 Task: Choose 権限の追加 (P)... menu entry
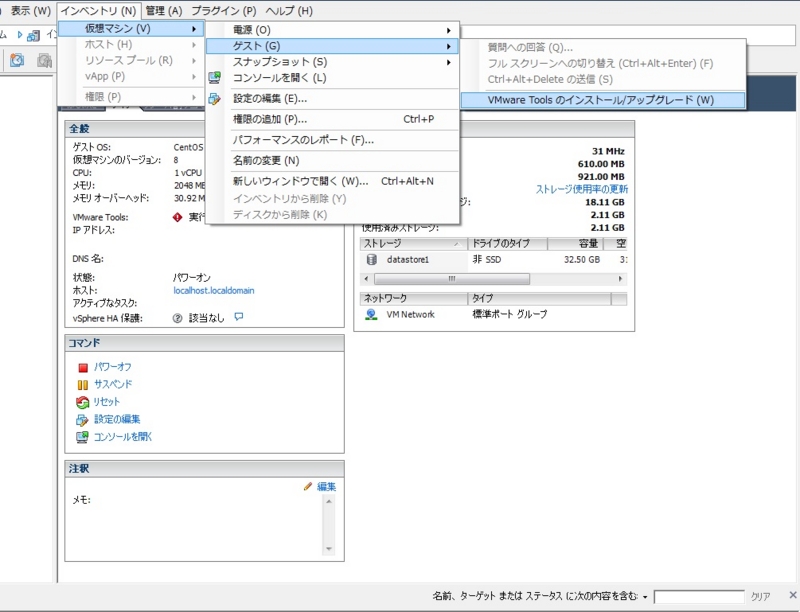pos(333,119)
